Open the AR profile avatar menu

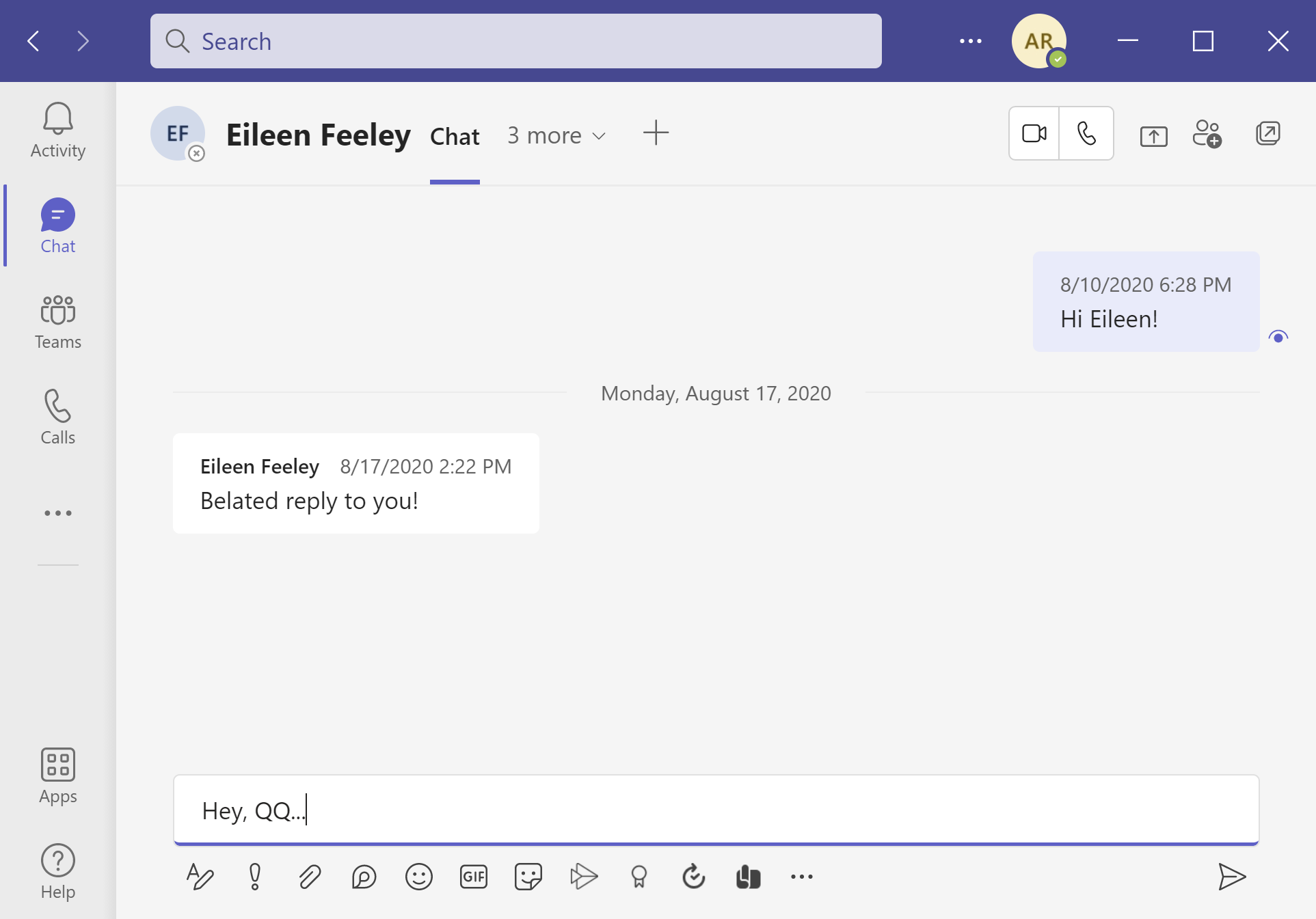point(1039,41)
